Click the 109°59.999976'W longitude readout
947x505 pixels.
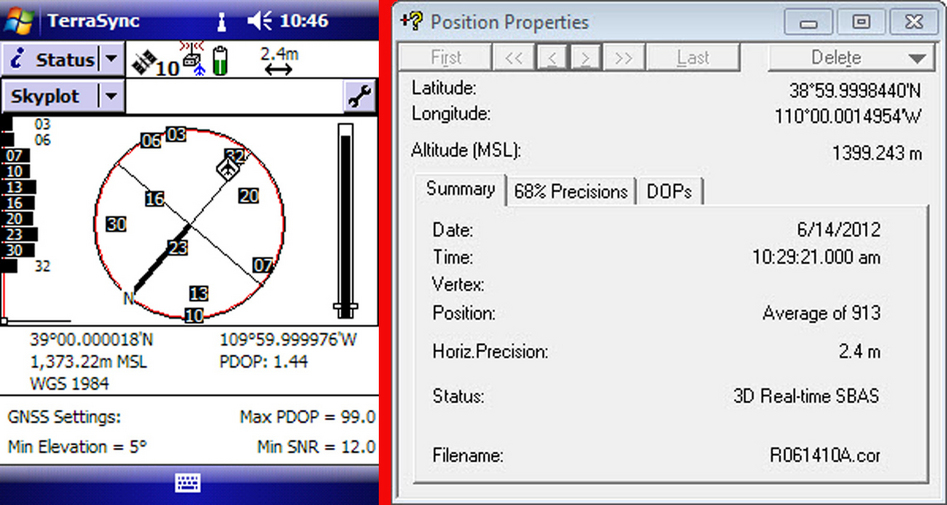pyautogui.click(x=289, y=340)
